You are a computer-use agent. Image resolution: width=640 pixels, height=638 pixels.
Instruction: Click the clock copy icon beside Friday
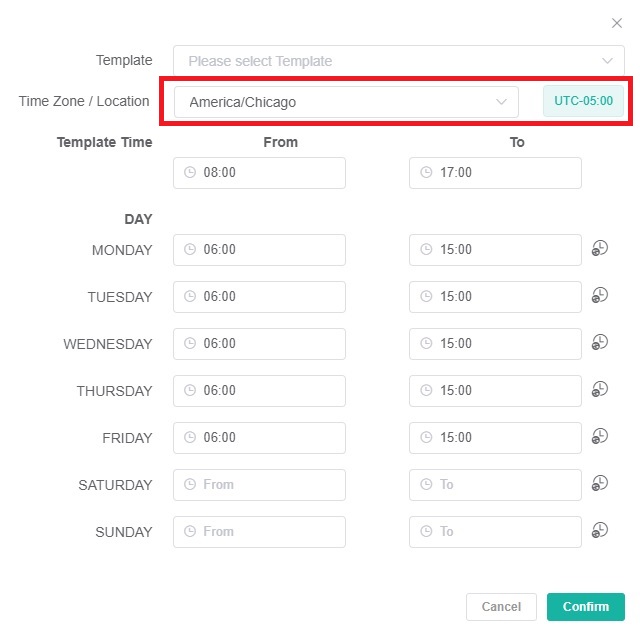tap(600, 436)
